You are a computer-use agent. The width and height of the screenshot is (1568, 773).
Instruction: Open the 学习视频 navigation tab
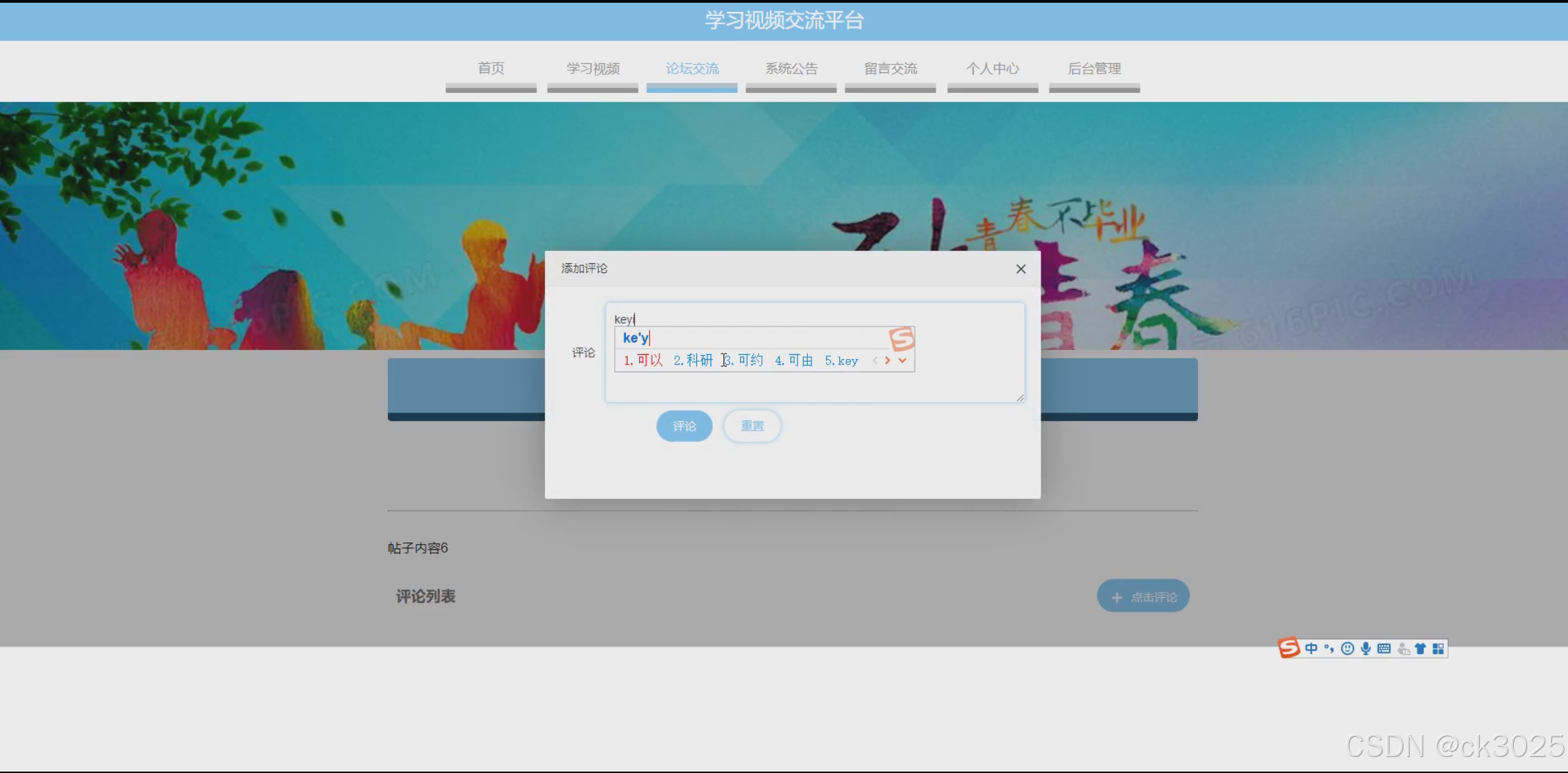pyautogui.click(x=593, y=69)
